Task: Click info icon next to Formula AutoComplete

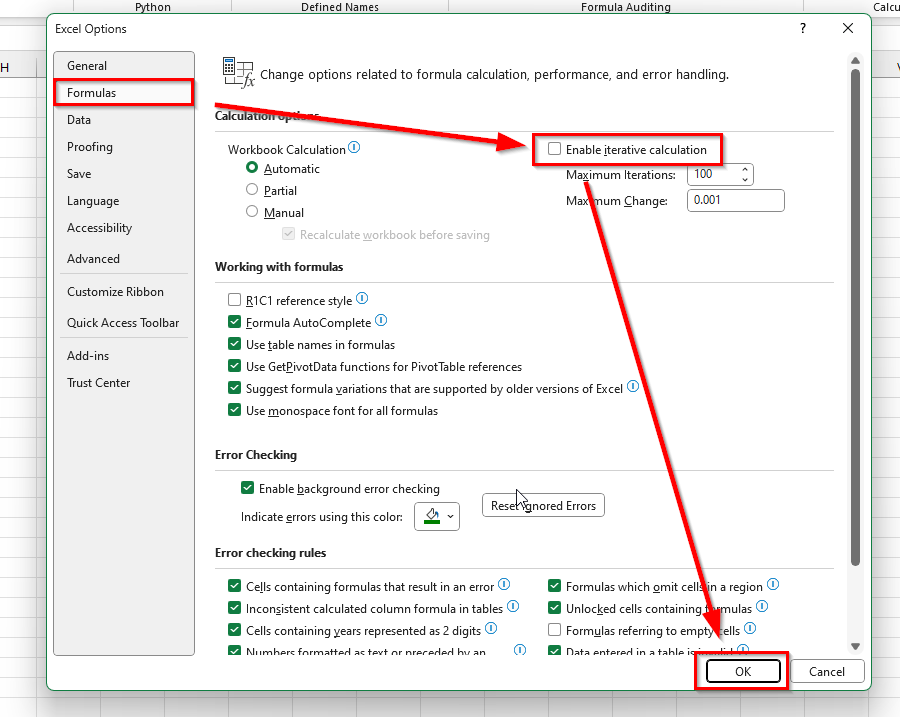Action: [381, 322]
